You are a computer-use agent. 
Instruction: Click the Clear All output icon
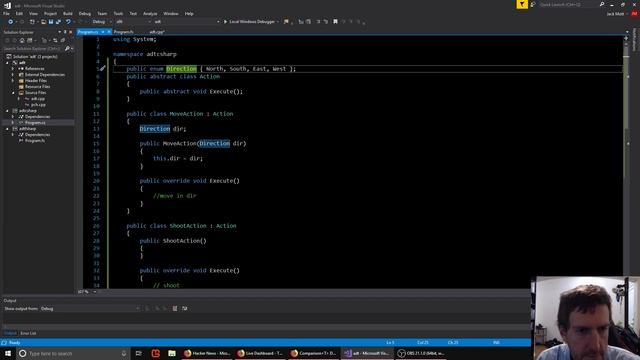[x=175, y=309]
